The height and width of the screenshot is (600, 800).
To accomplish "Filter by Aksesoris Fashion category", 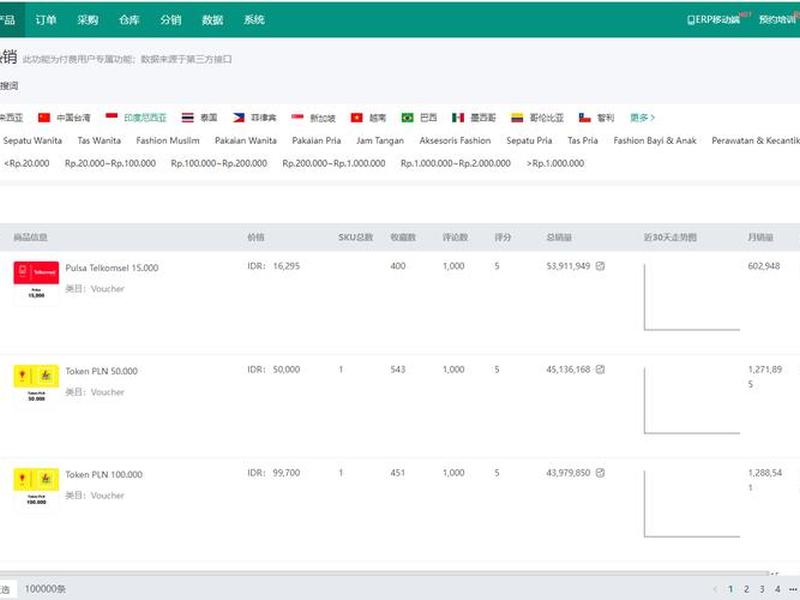I will click(455, 140).
